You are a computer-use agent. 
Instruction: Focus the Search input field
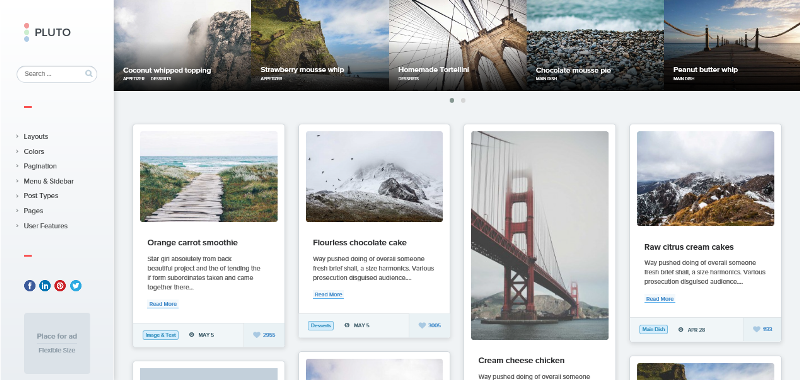click(57, 74)
